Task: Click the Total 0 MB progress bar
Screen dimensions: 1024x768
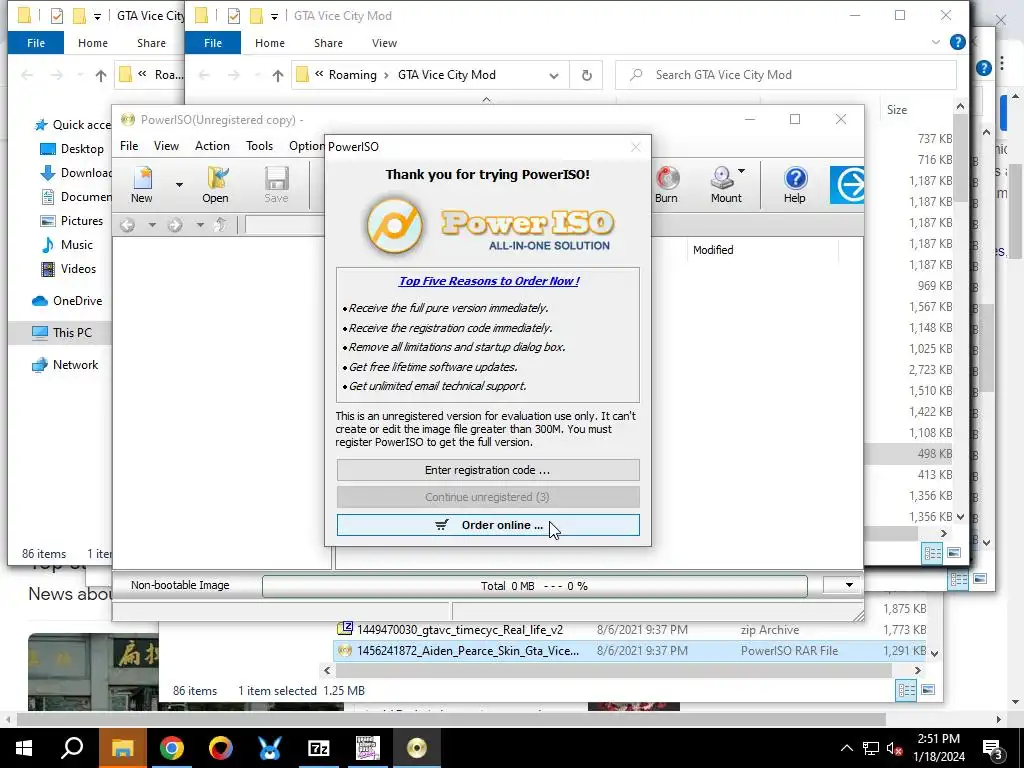Action: 534,586
